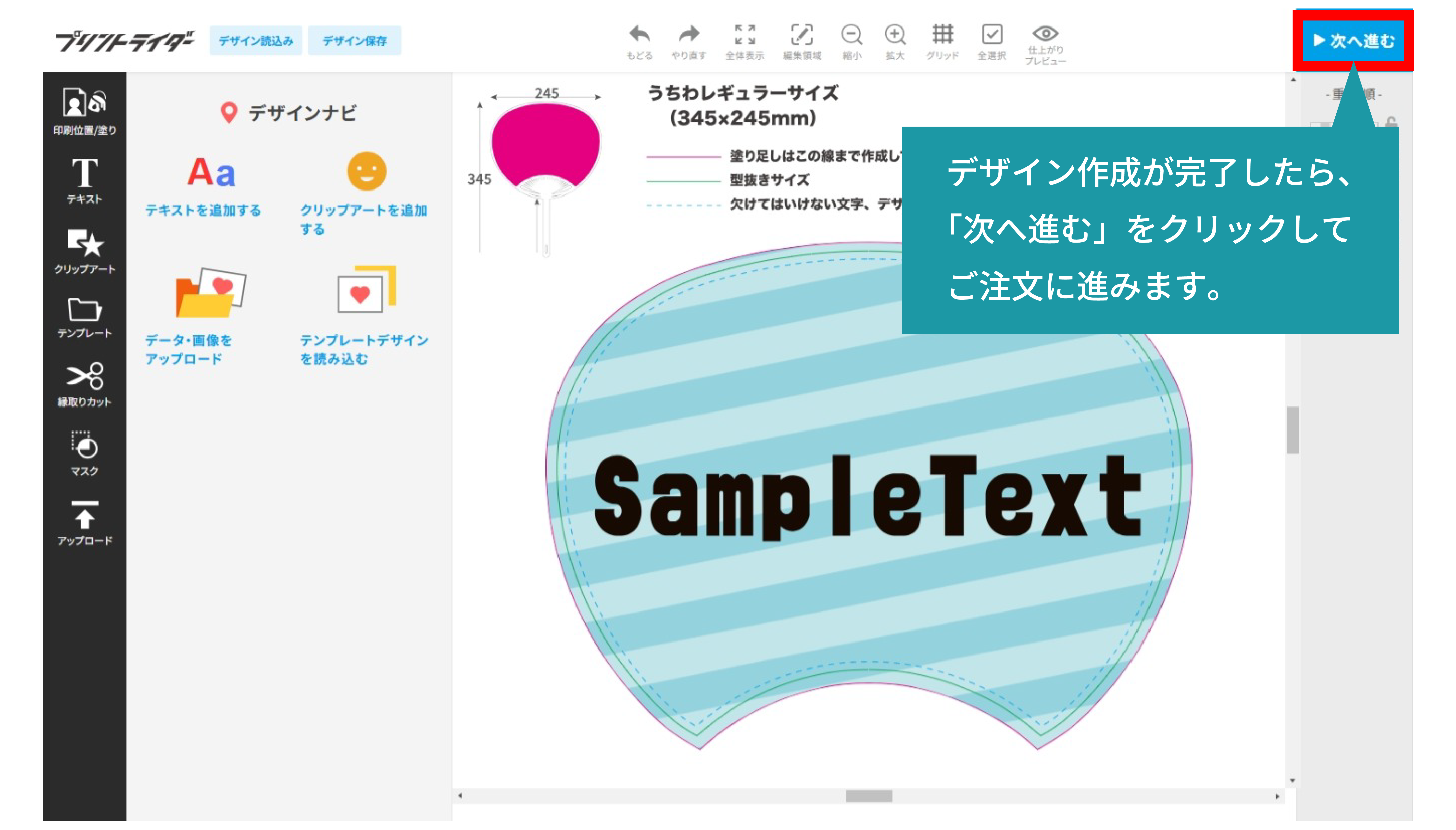Image resolution: width=1456 pixels, height=830 pixels.
Task: Open the アップロード sidebar tool
Action: (84, 523)
